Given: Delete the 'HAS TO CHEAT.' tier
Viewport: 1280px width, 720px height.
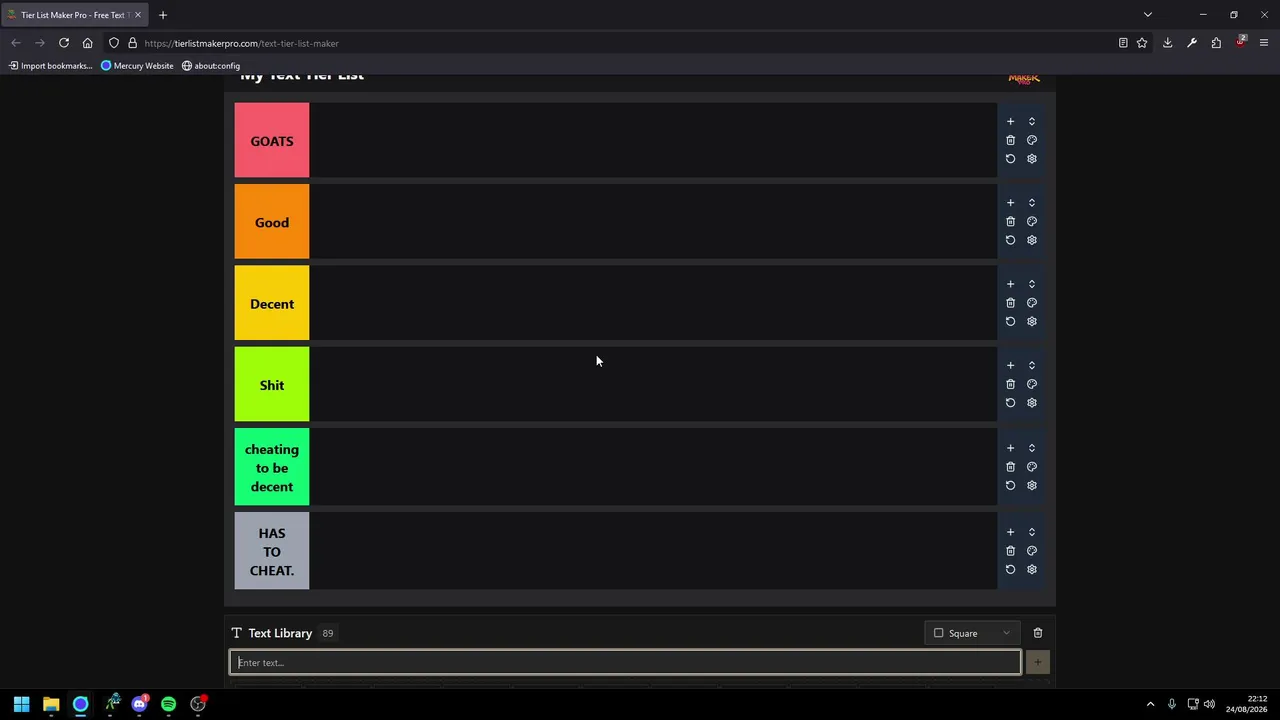Looking at the screenshot, I should point(1010,551).
